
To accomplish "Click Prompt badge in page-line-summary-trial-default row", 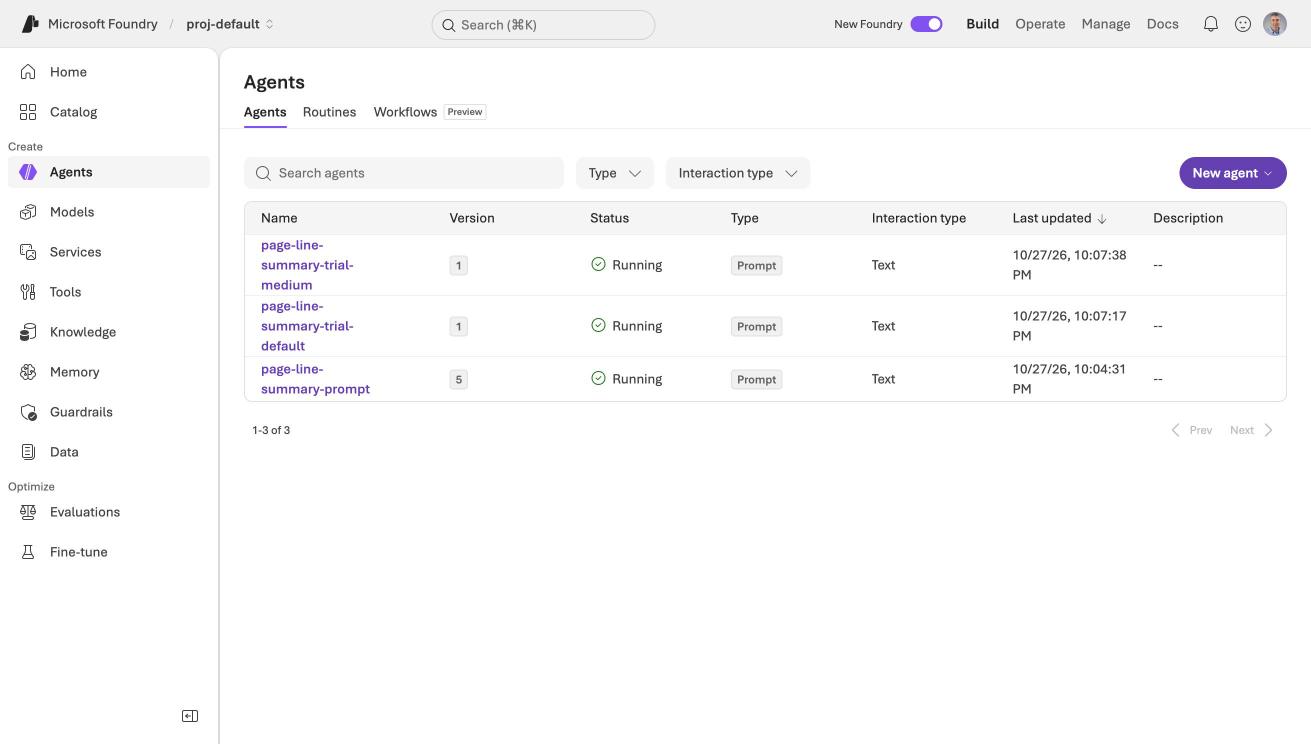I will [x=756, y=326].
